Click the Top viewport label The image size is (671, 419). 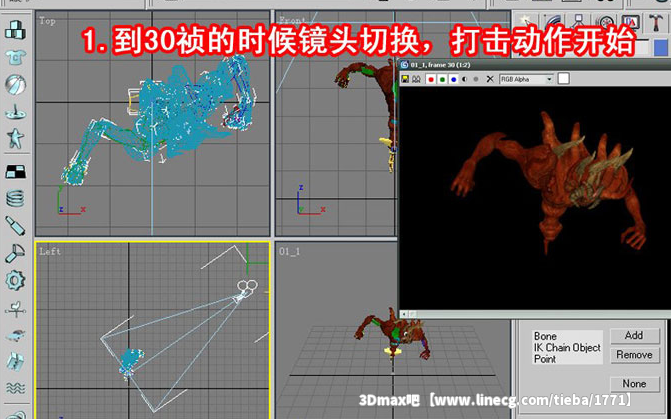pyautogui.click(x=47, y=21)
